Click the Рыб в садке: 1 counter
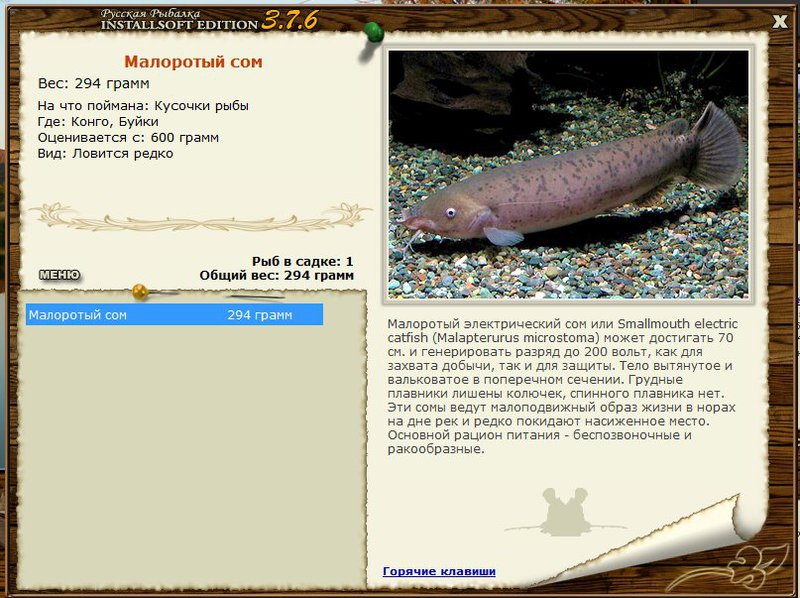Viewport: 800px width, 598px height. pos(303,262)
